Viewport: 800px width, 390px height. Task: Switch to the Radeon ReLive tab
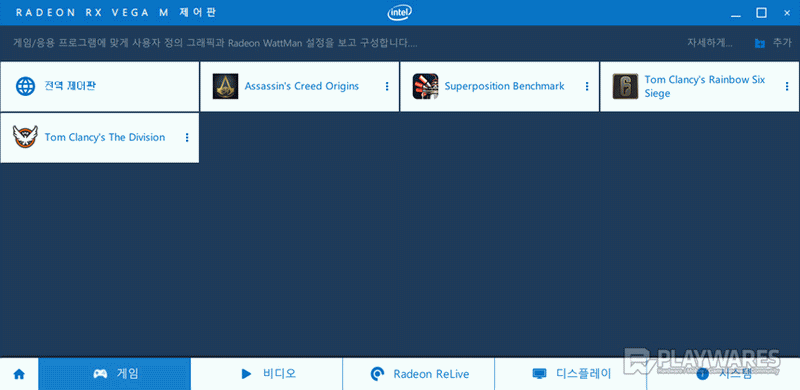[x=418, y=374]
